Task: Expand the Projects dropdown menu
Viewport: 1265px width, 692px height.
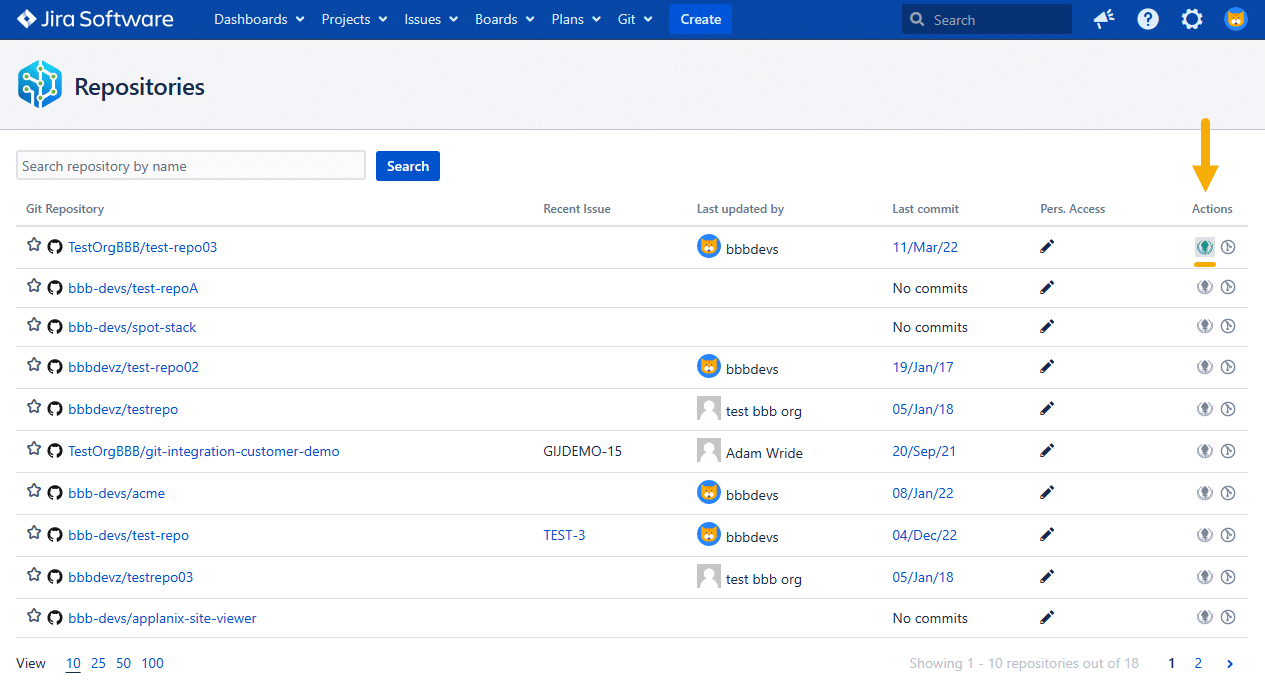Action: coord(354,19)
